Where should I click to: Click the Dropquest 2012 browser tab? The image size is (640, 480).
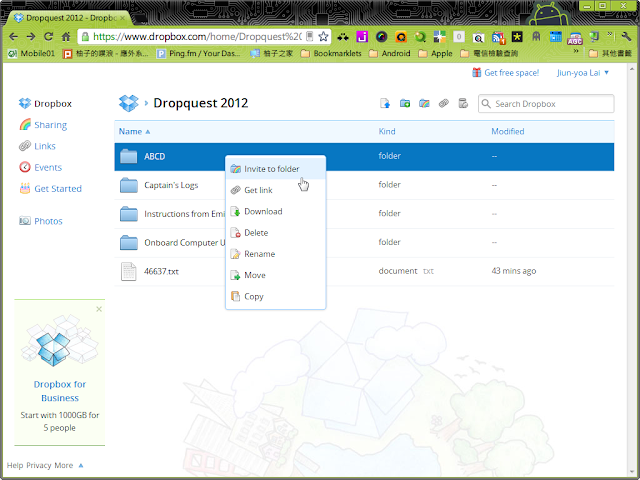(x=69, y=18)
